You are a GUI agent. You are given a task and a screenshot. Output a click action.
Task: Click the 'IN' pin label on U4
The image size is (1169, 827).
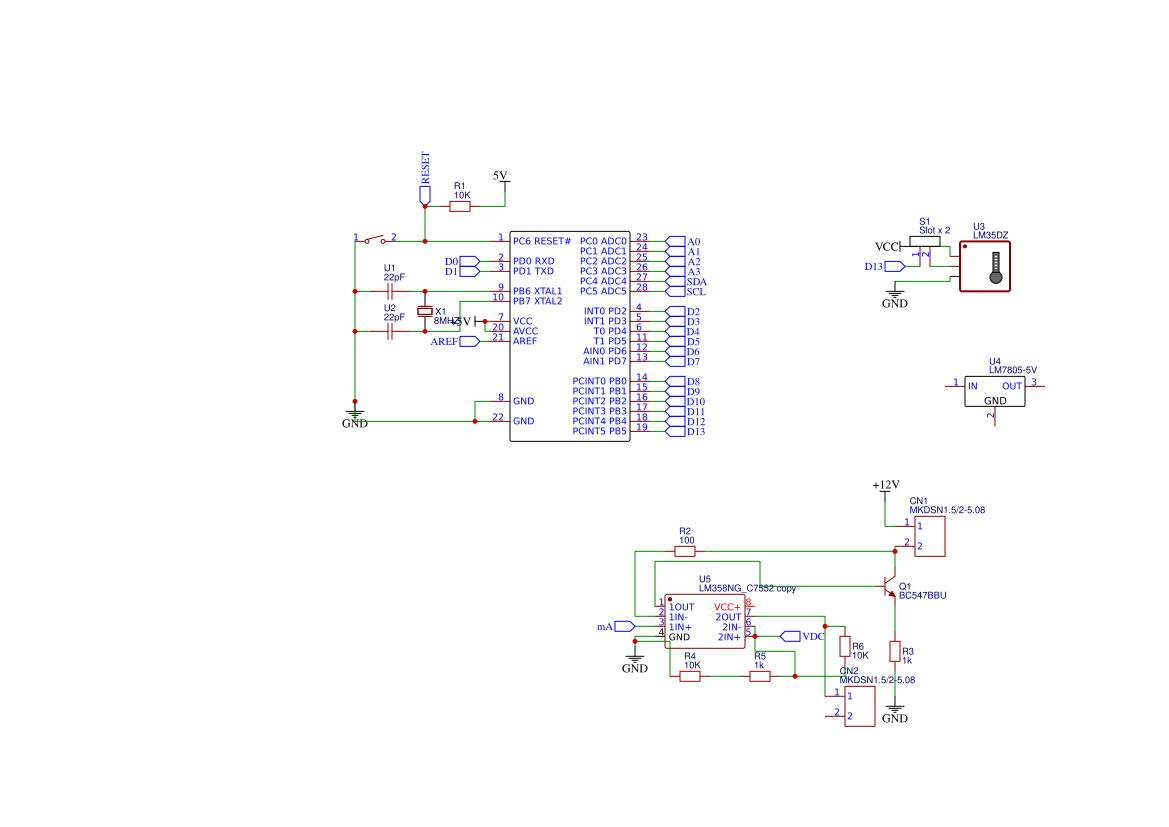point(973,386)
